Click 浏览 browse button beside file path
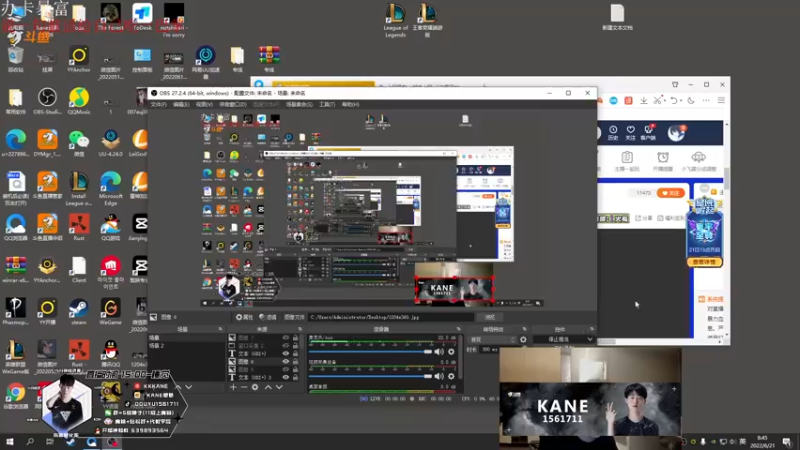Screen dimensions: 800x450 click(490, 317)
